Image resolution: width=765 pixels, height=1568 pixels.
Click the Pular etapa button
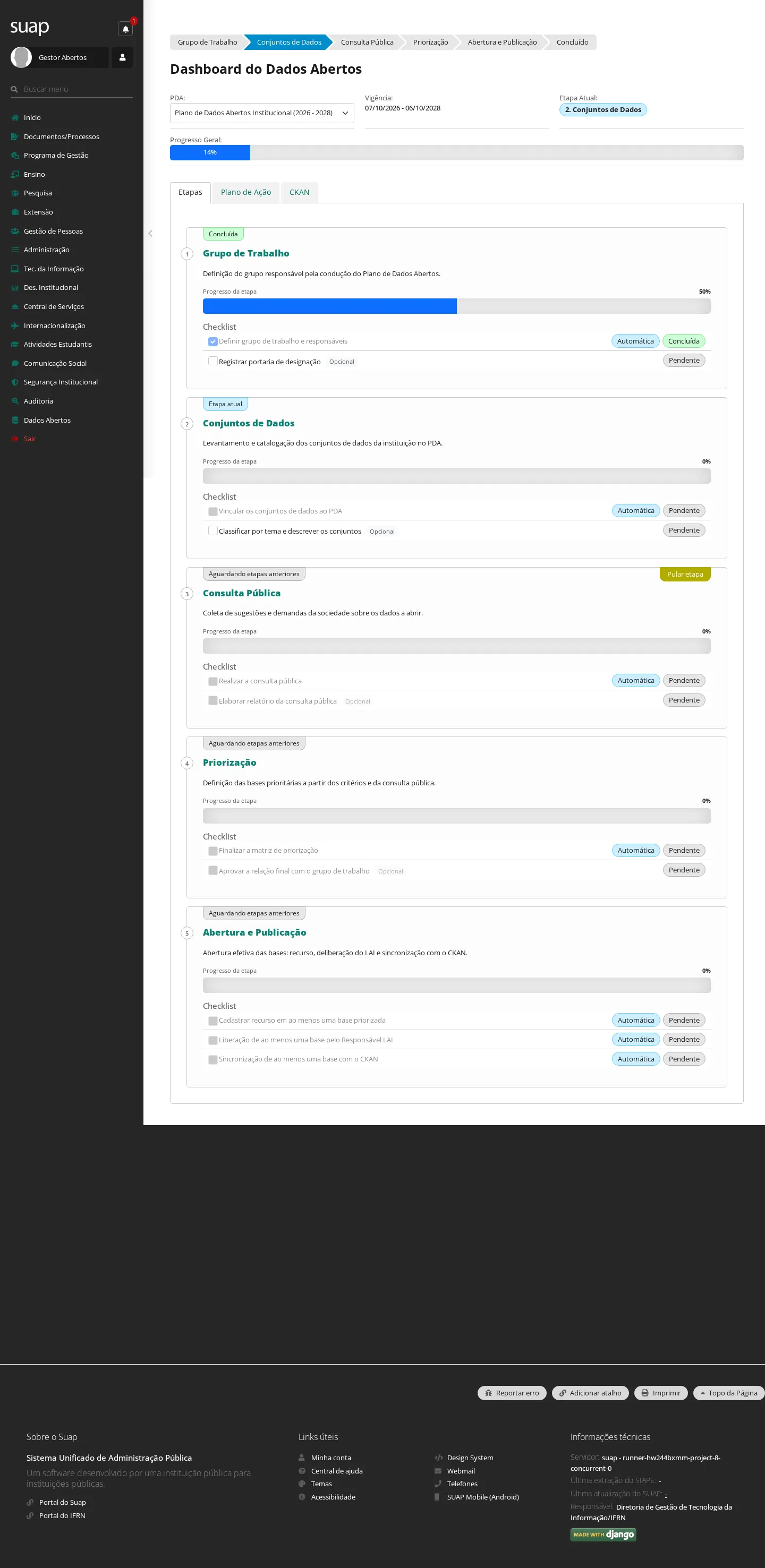[685, 574]
